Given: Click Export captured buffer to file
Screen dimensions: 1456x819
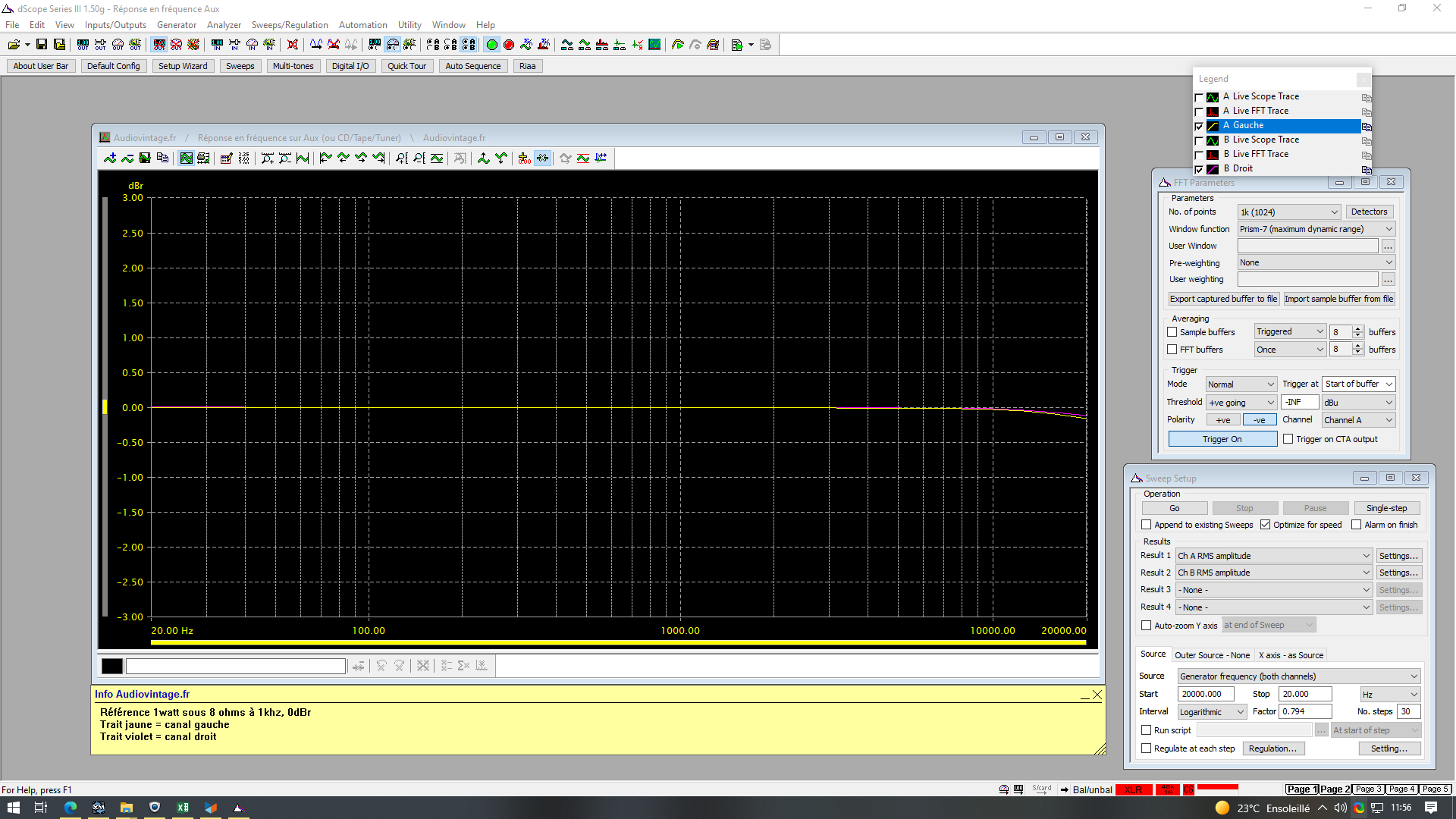Looking at the screenshot, I should pos(1223,299).
